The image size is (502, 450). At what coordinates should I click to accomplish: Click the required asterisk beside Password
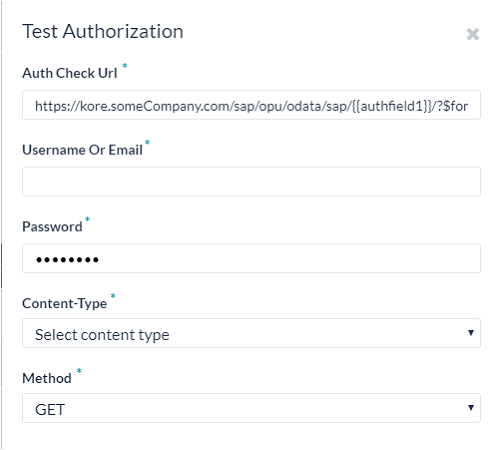pyautogui.click(x=87, y=219)
